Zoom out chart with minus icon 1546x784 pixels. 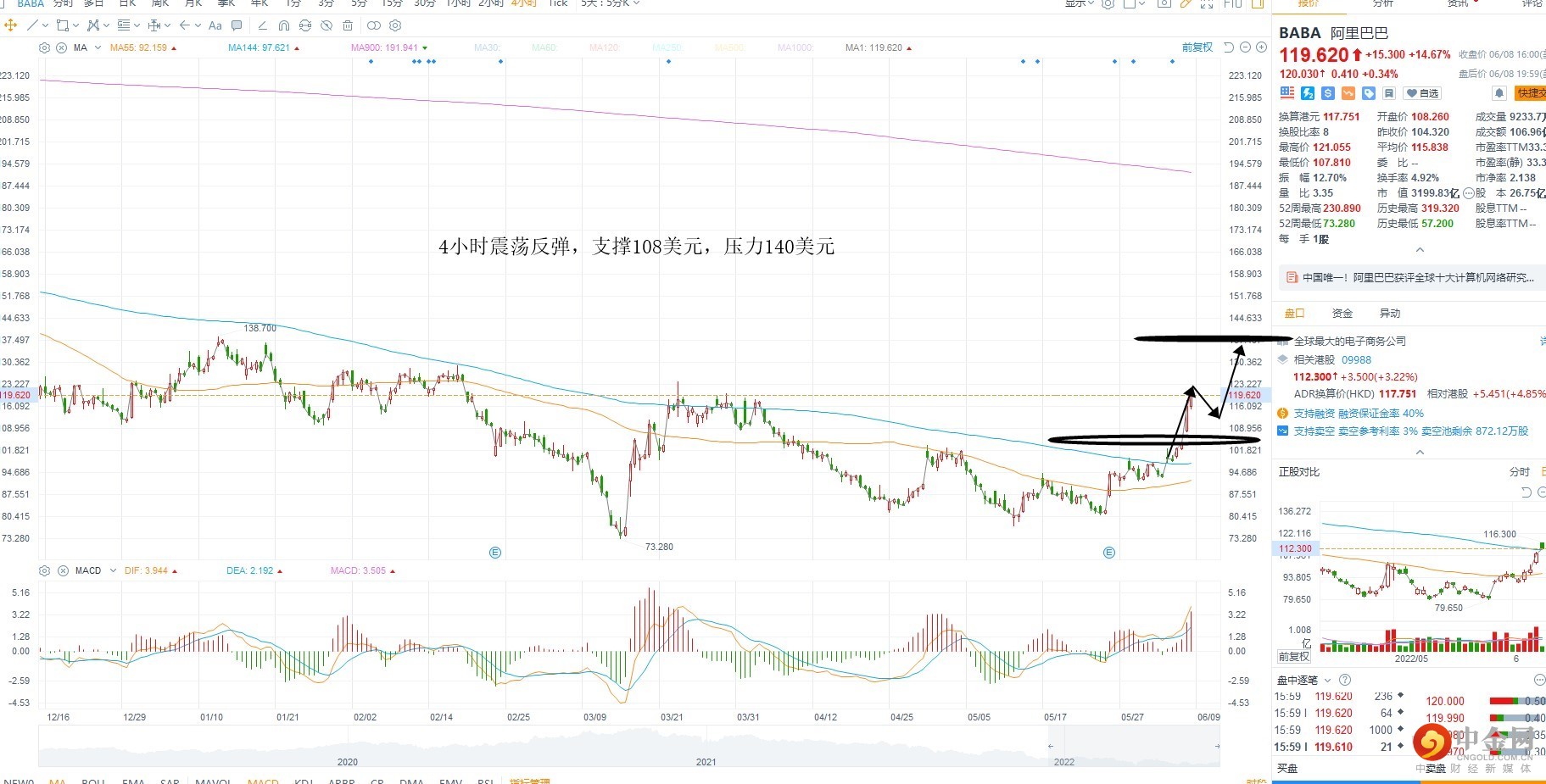[1245, 47]
